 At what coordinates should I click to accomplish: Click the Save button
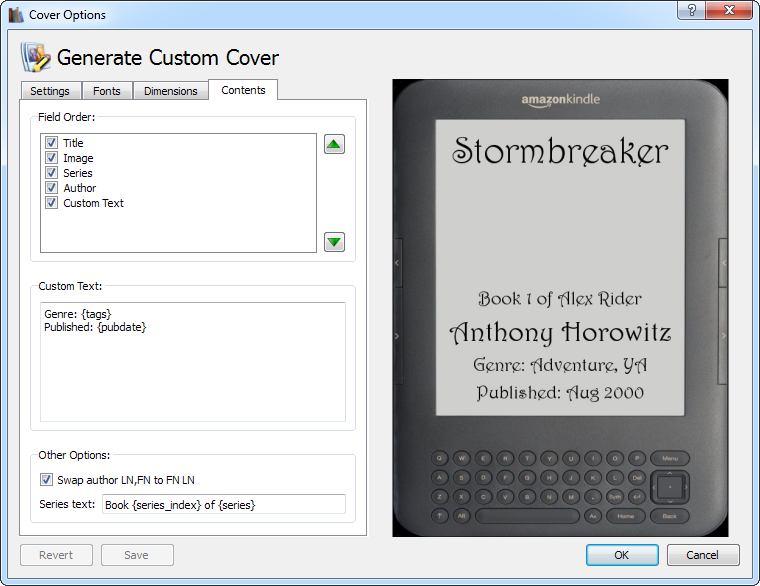pos(137,555)
